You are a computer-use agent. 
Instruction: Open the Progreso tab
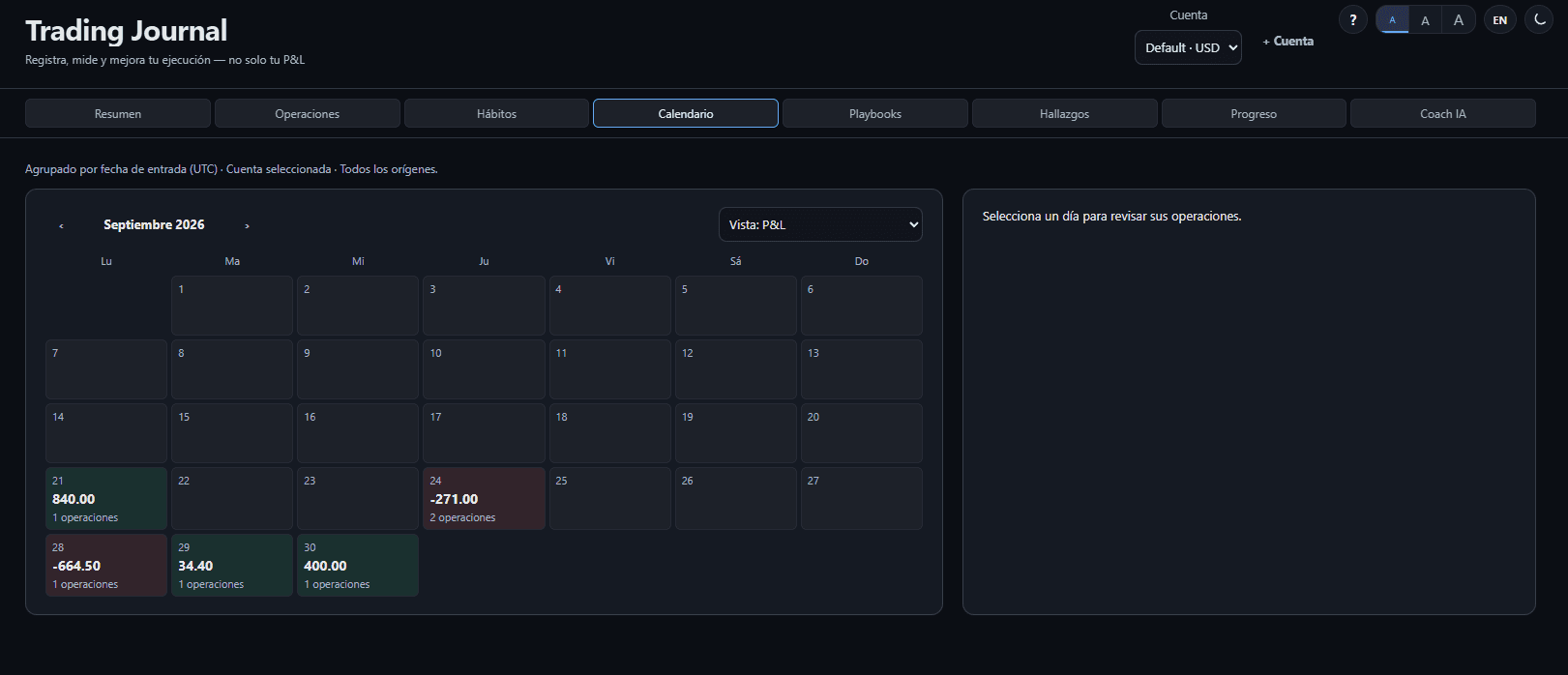(1254, 113)
